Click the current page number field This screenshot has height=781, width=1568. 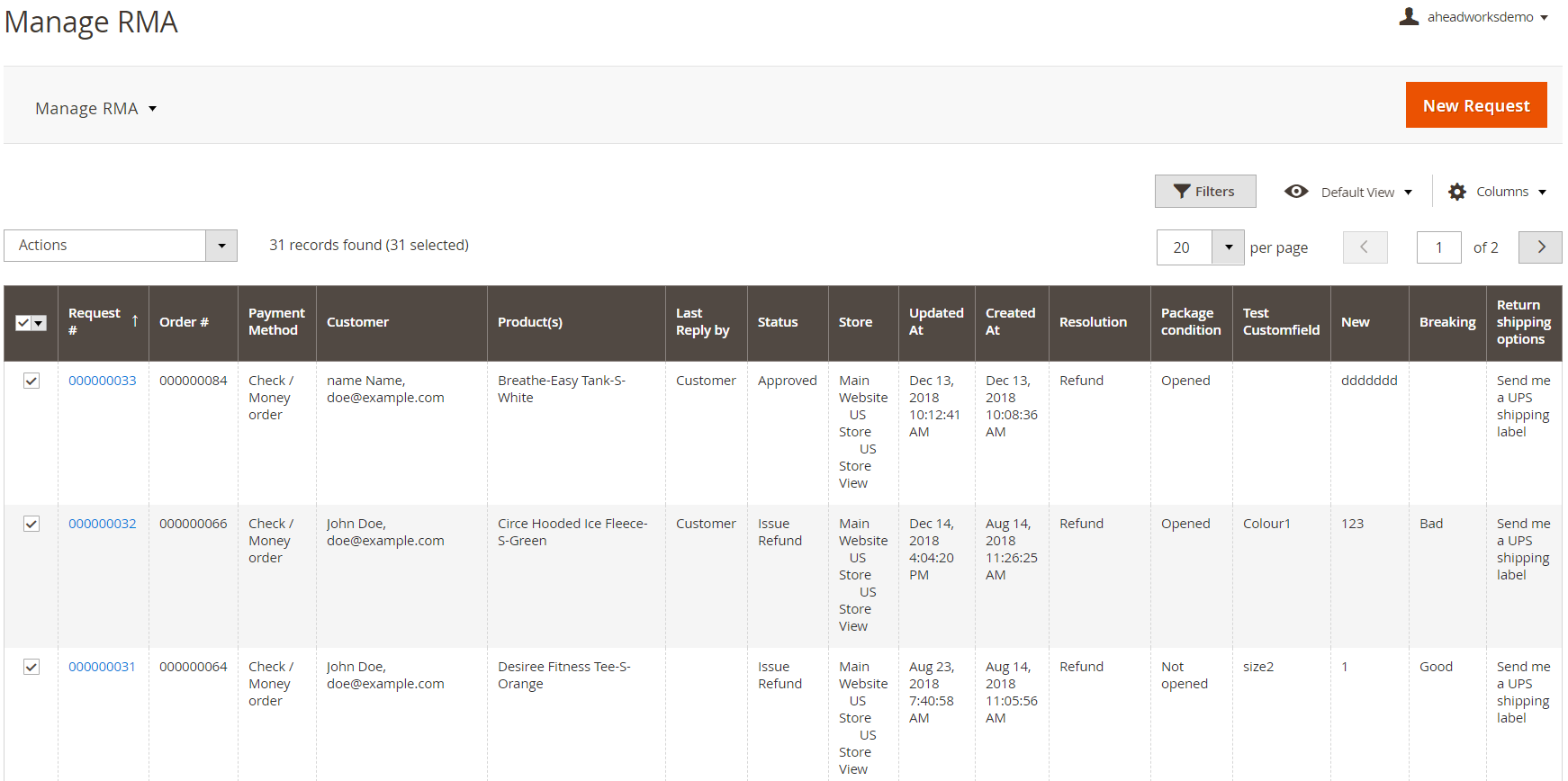pos(1438,247)
